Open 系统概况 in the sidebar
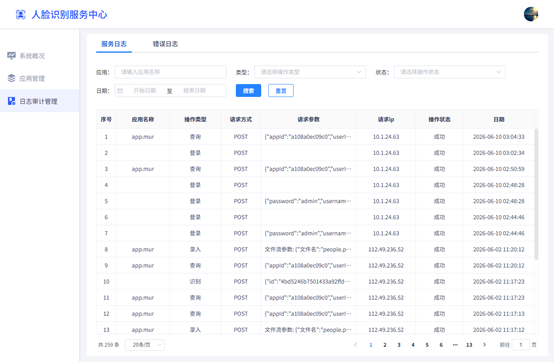 (40, 56)
